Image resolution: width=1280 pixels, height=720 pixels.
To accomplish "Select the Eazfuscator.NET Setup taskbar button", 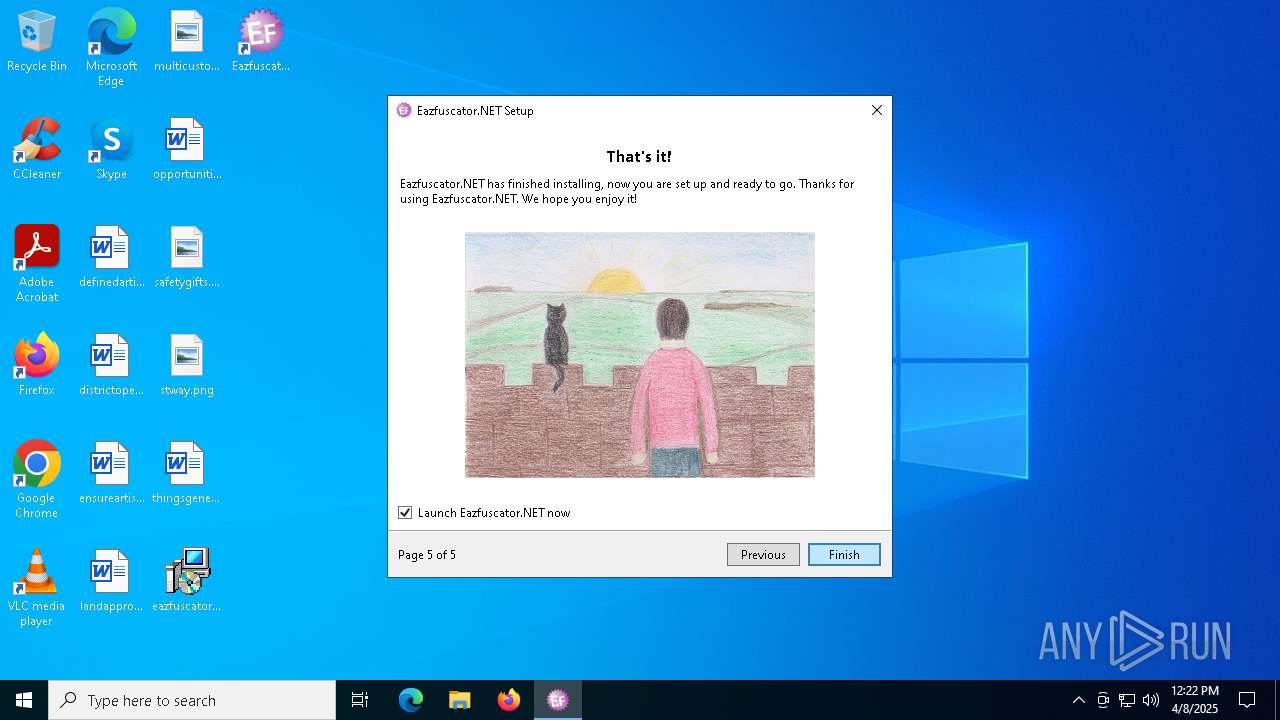I will (x=558, y=700).
